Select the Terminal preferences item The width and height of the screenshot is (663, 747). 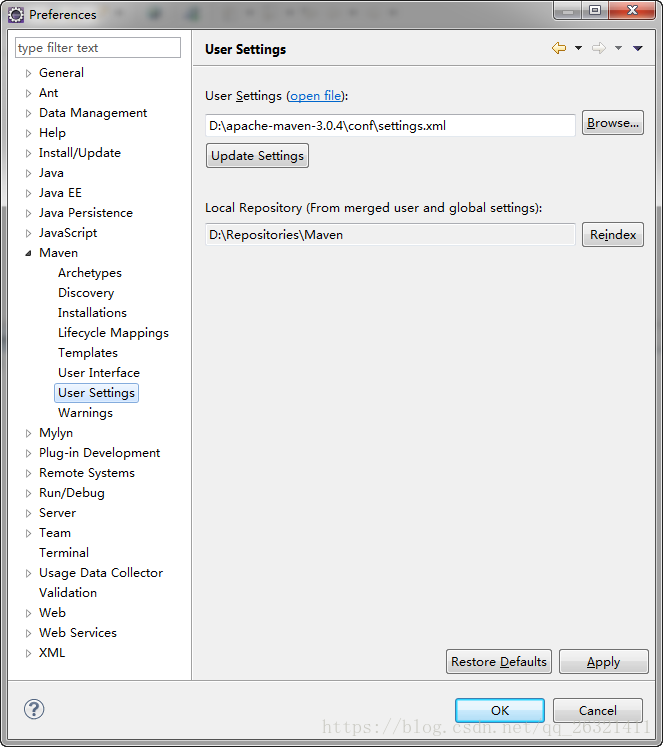(x=64, y=553)
